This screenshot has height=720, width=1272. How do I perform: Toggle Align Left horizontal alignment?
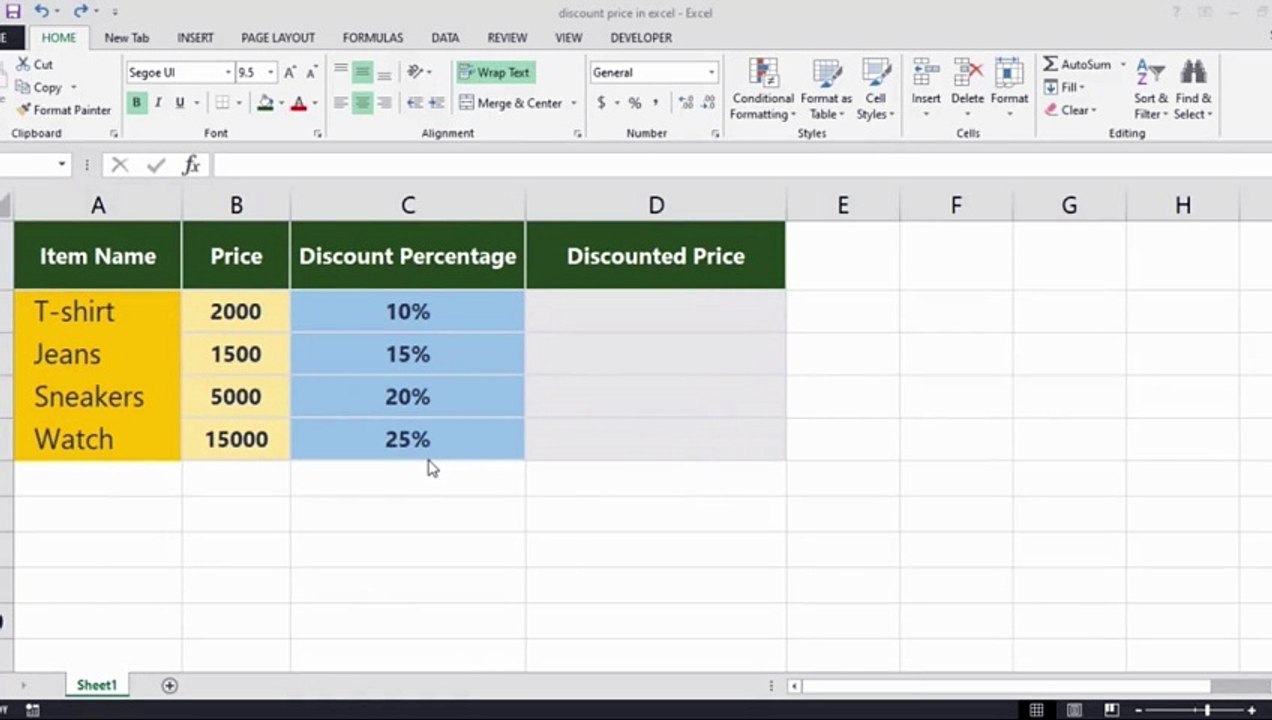coord(341,102)
